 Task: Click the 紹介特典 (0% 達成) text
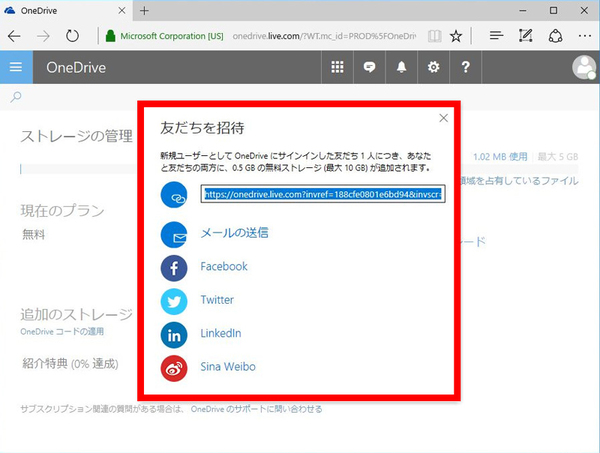[70, 363]
